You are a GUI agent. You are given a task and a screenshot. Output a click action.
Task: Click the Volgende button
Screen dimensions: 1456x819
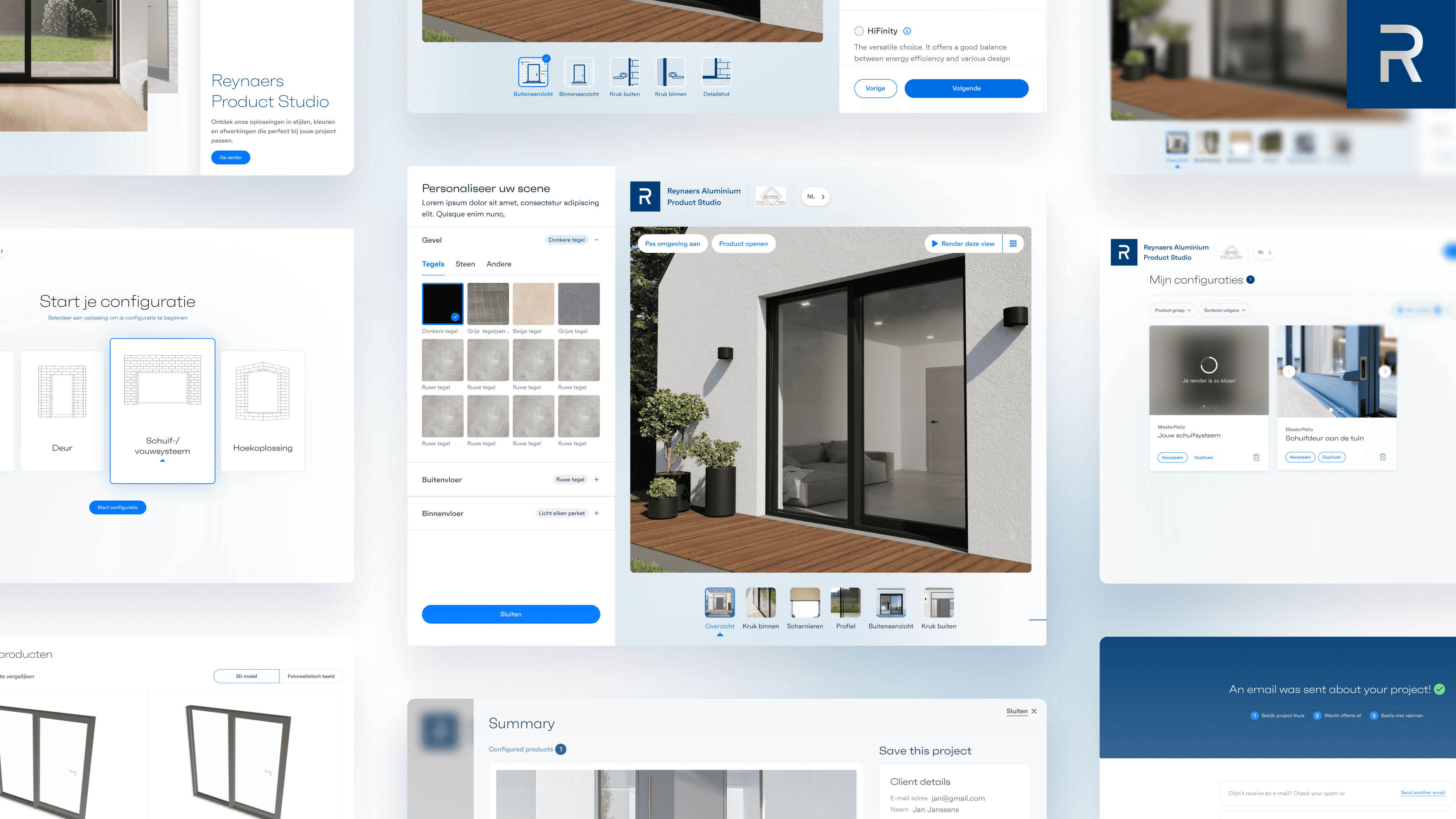pyautogui.click(x=966, y=88)
